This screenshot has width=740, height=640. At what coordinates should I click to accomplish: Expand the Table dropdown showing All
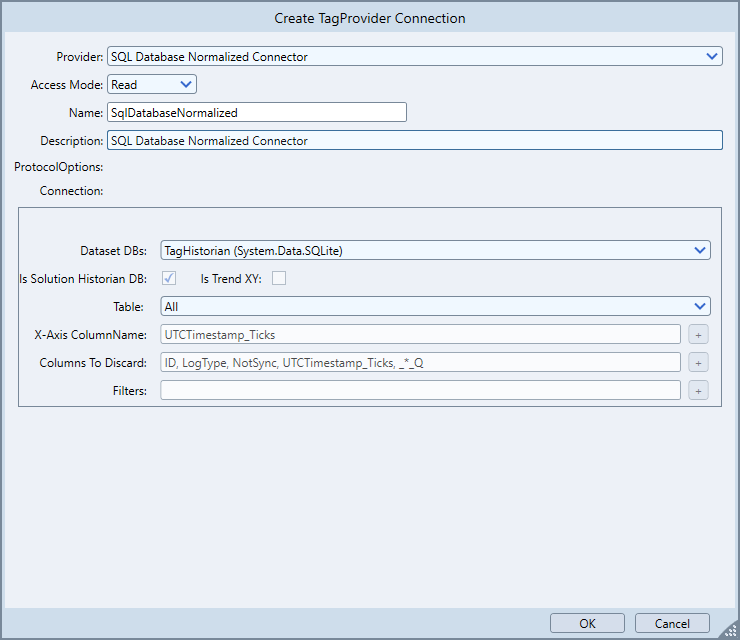tap(435, 306)
